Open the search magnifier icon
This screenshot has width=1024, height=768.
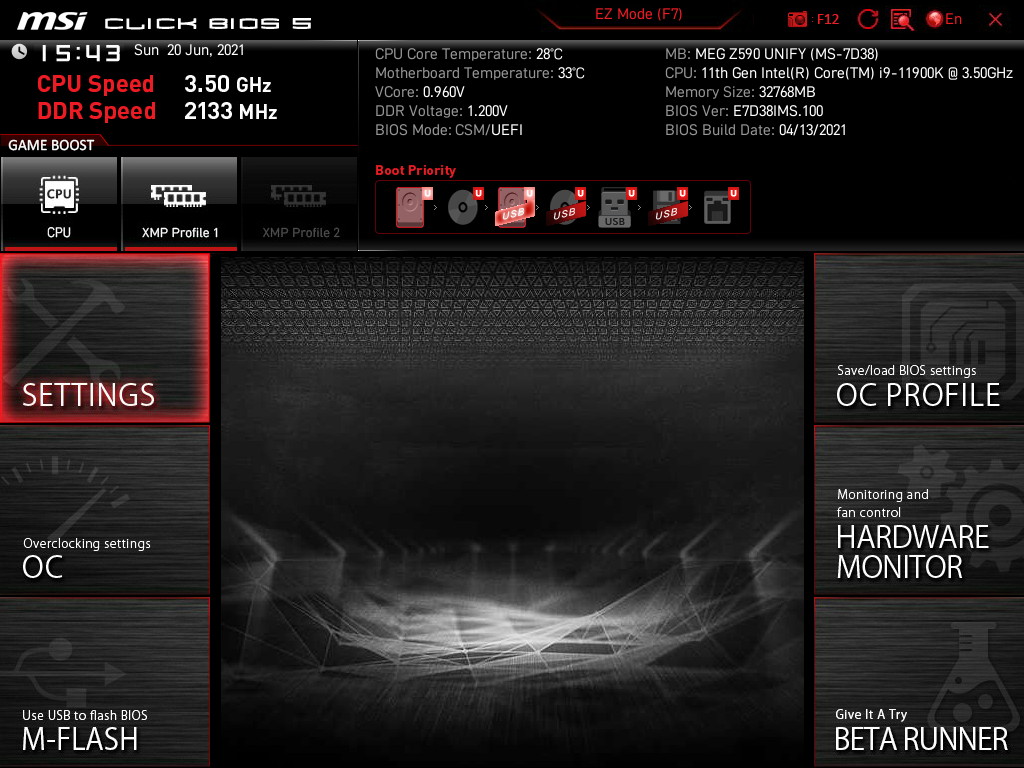click(x=902, y=19)
